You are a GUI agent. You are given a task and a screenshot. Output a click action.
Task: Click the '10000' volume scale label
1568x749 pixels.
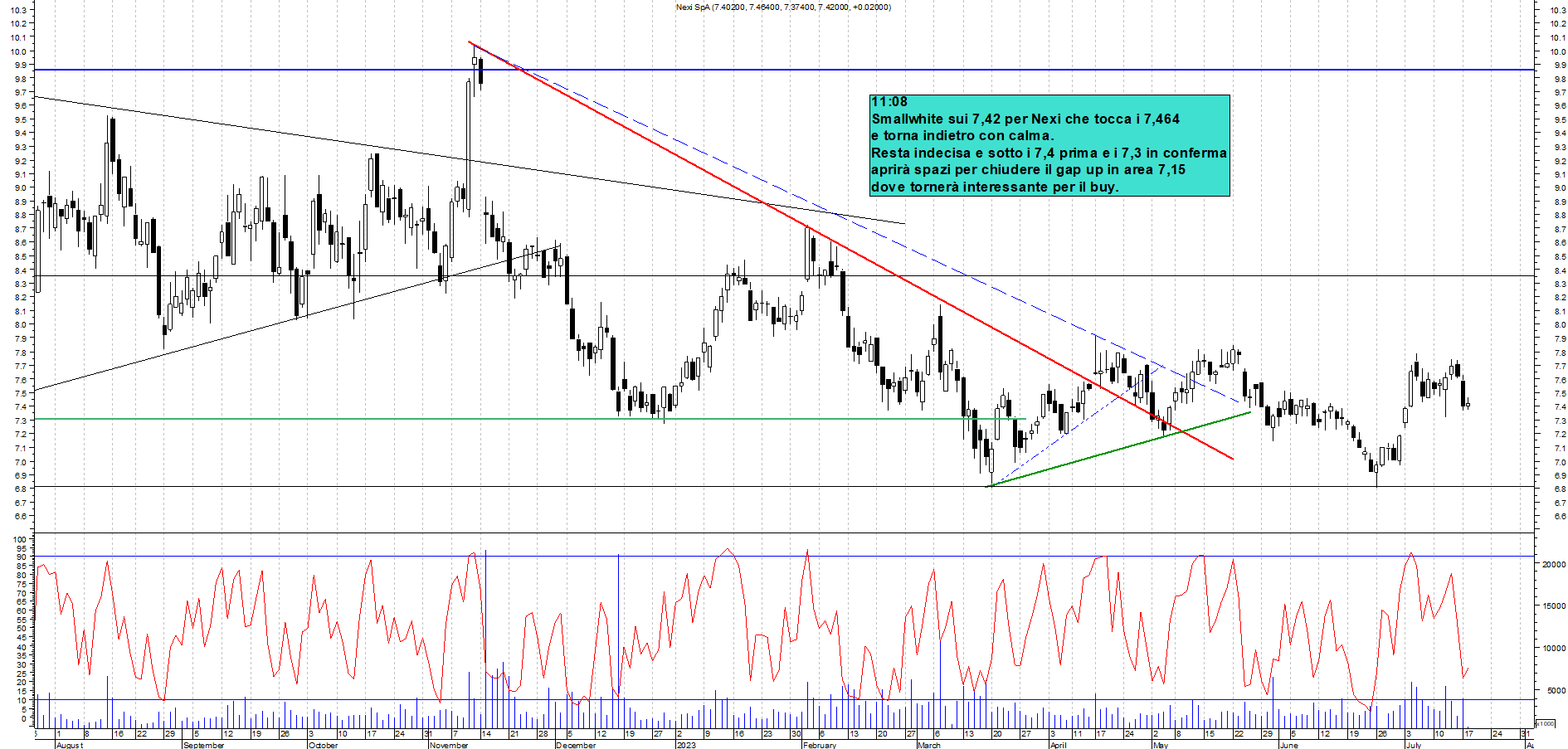coord(1554,649)
